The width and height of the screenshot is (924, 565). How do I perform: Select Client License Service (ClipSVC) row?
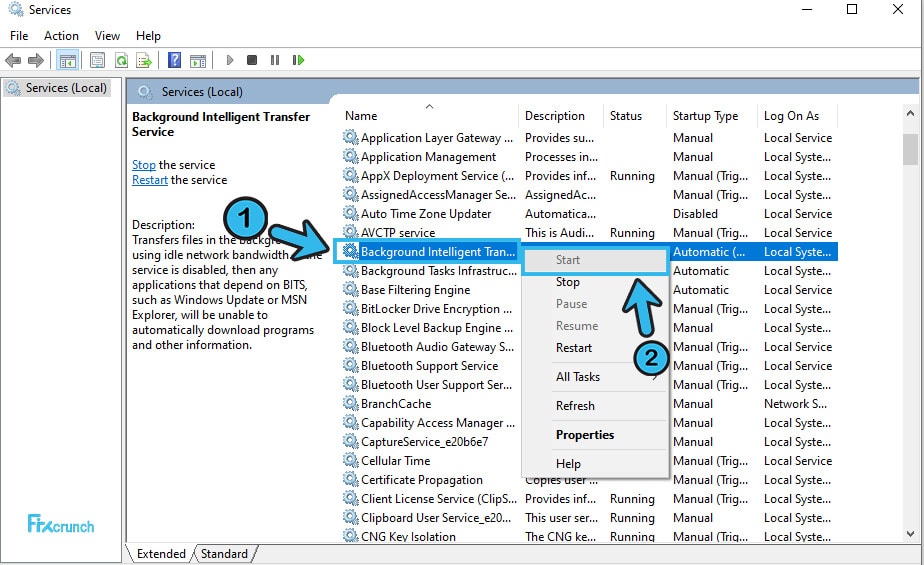(588, 498)
